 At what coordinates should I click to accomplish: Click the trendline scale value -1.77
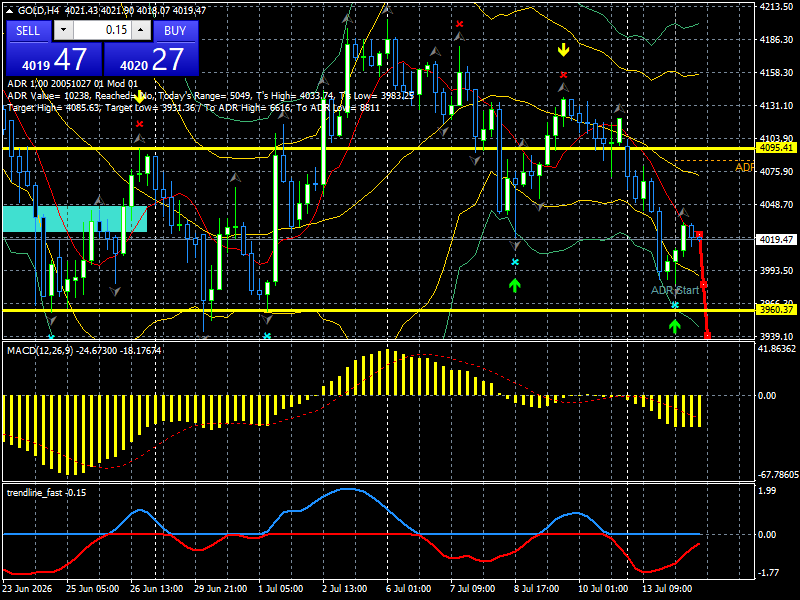pos(768,573)
